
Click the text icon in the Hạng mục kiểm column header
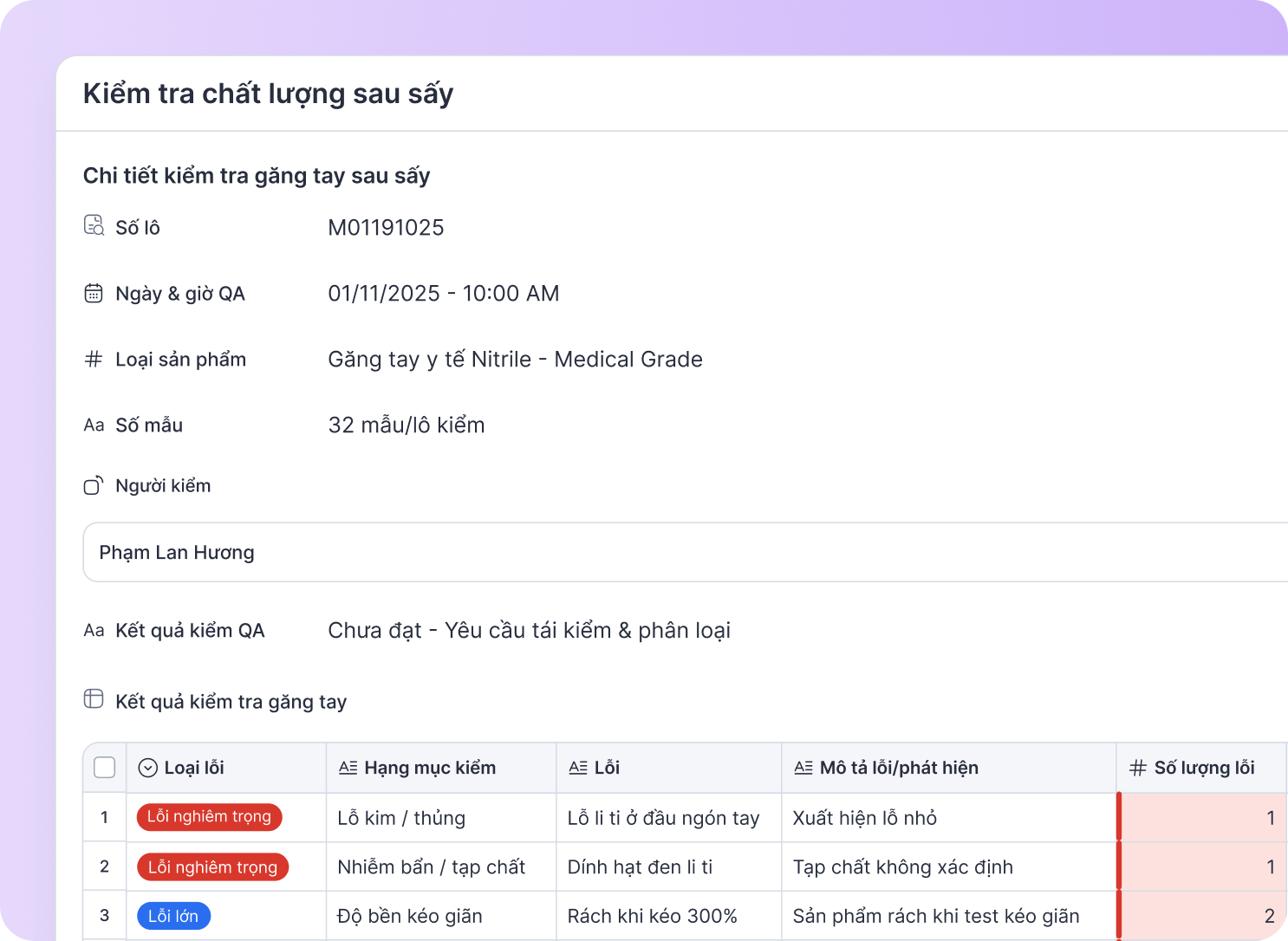pos(349,767)
